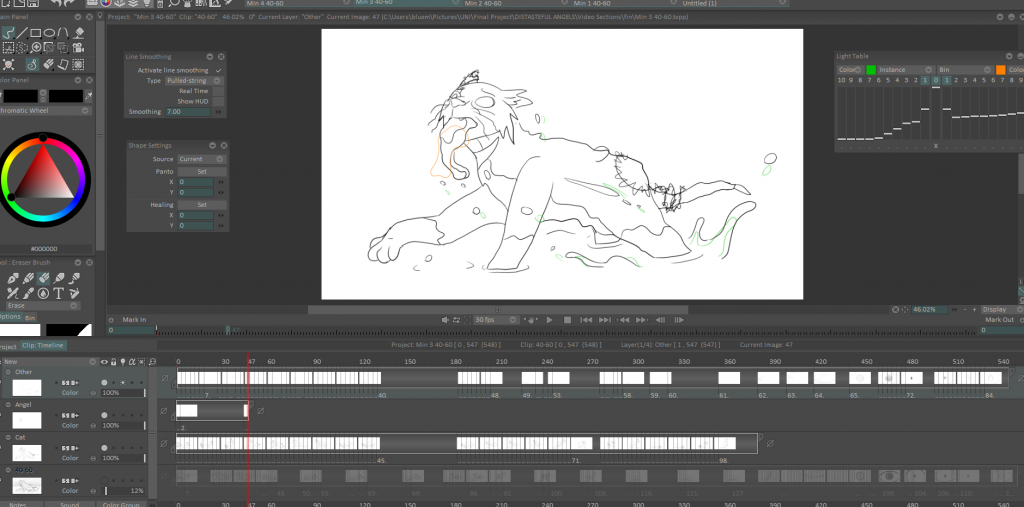Viewport: 1024px width, 507px height.
Task: Click the timeline zoom magnifier icon
Action: 152,361
